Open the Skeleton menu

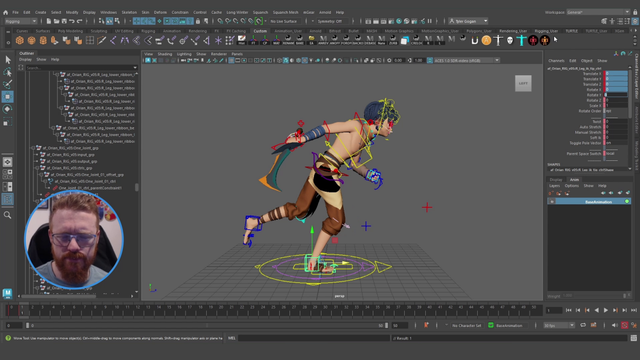129,12
